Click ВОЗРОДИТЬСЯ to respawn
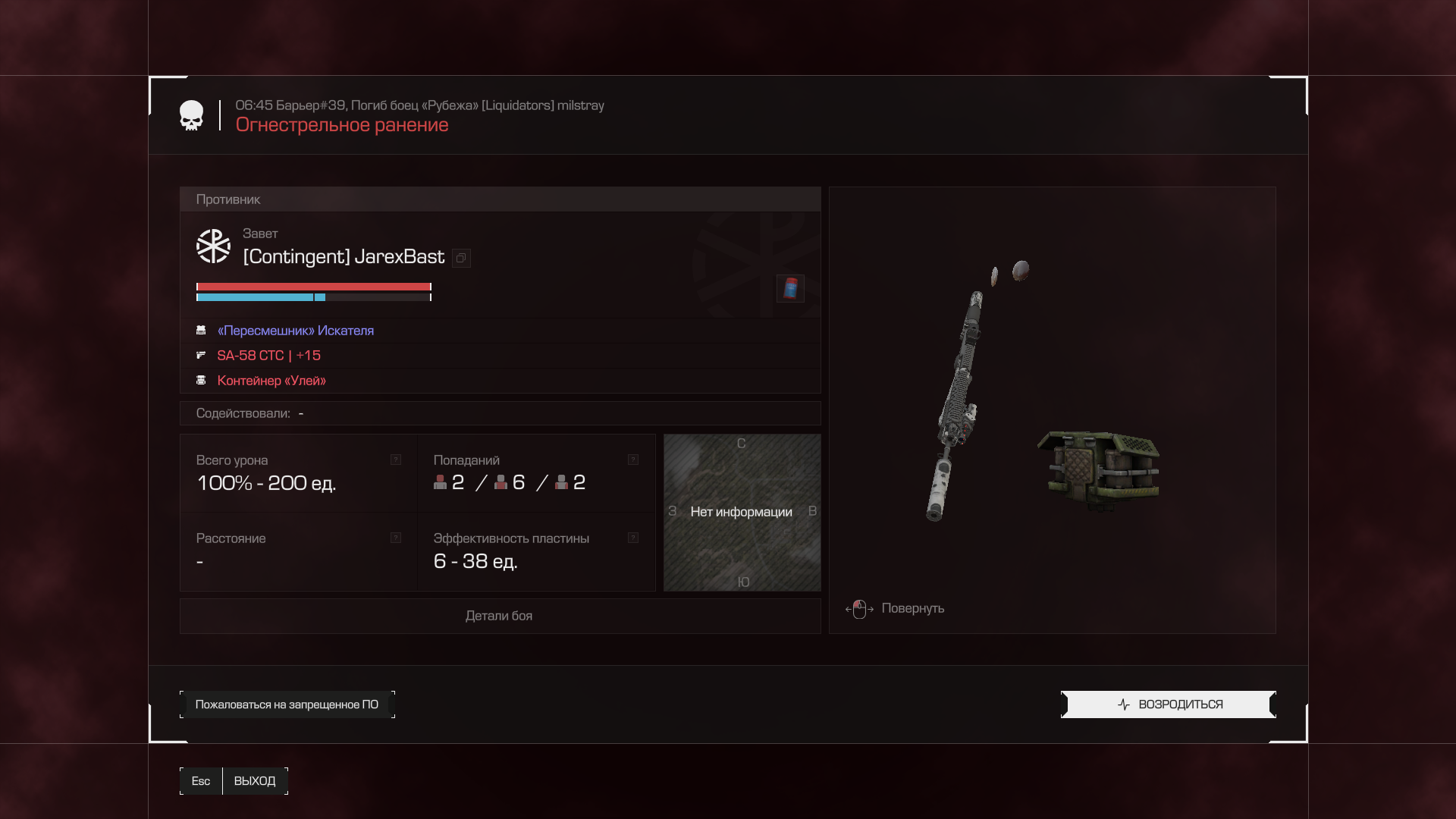Viewport: 1456px width, 819px height. point(1168,704)
